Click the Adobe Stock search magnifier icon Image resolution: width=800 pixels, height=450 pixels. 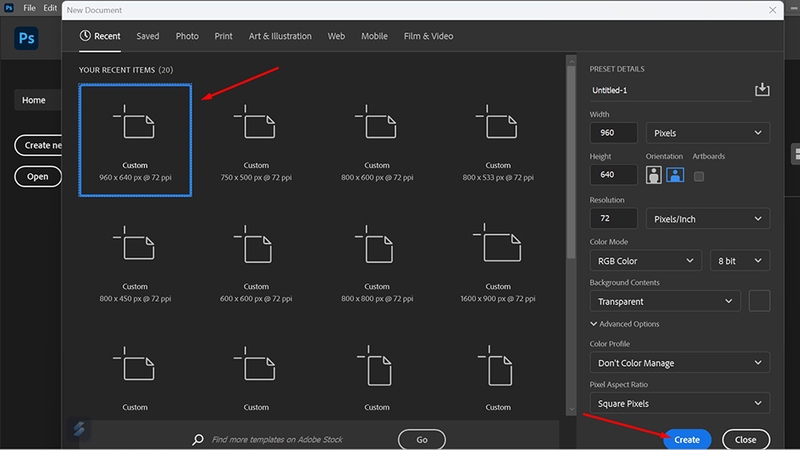pyautogui.click(x=198, y=439)
